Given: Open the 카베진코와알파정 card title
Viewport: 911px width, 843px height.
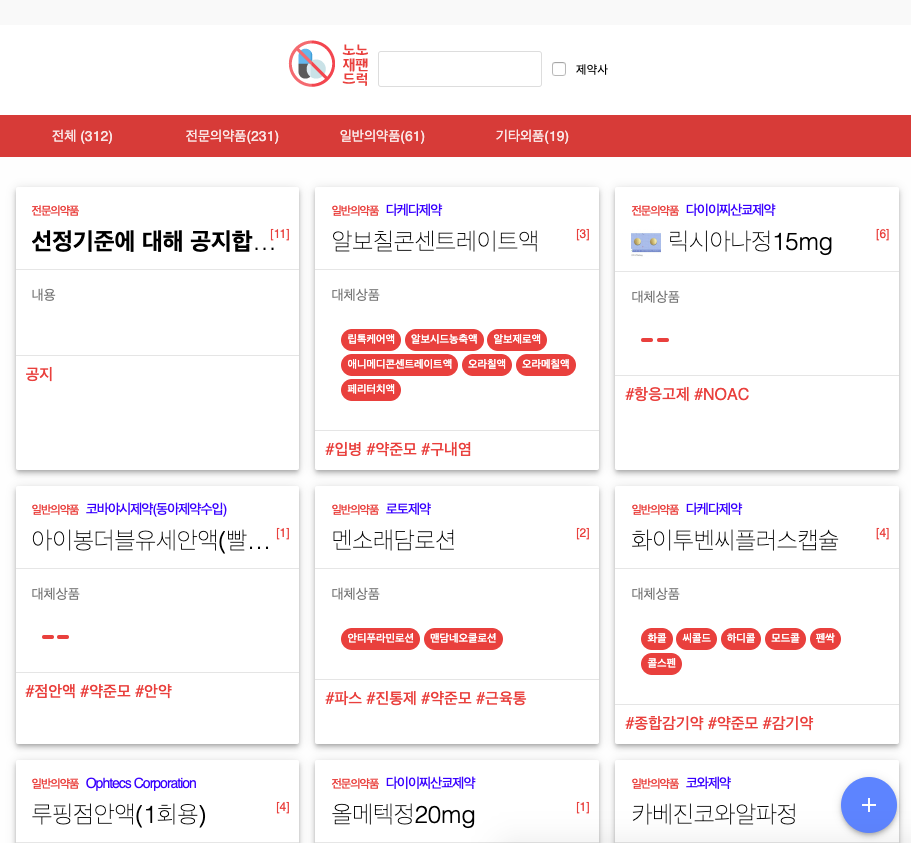Looking at the screenshot, I should (x=714, y=814).
